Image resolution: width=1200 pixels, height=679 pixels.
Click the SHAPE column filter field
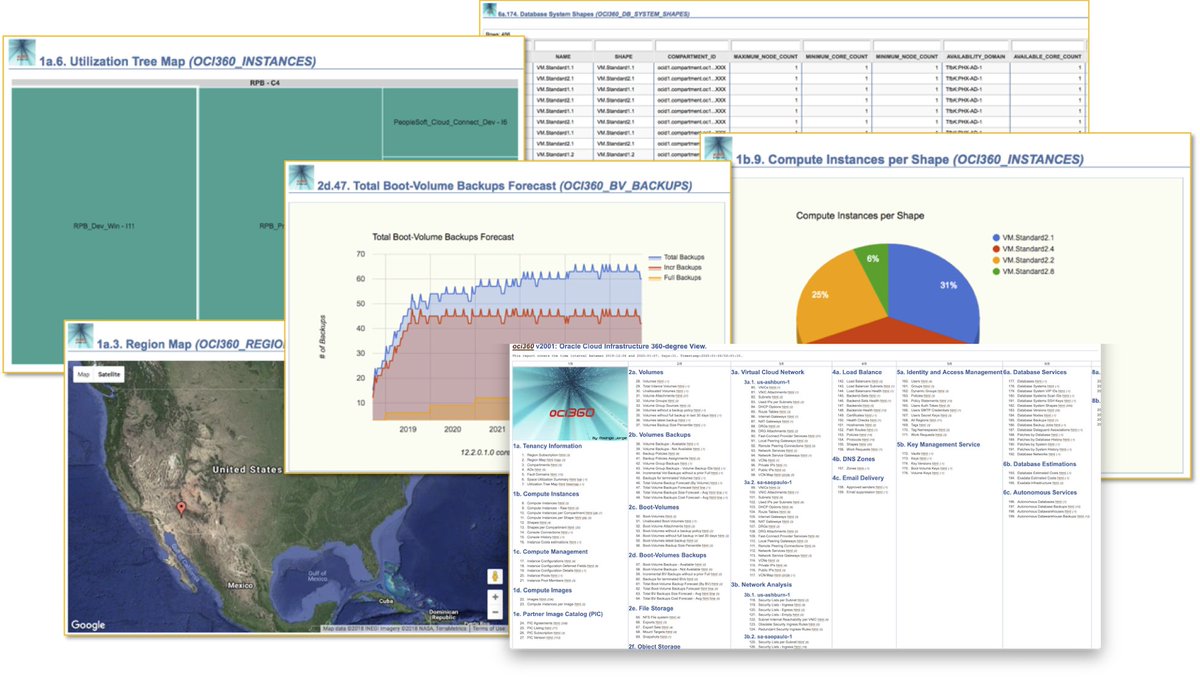[x=623, y=45]
